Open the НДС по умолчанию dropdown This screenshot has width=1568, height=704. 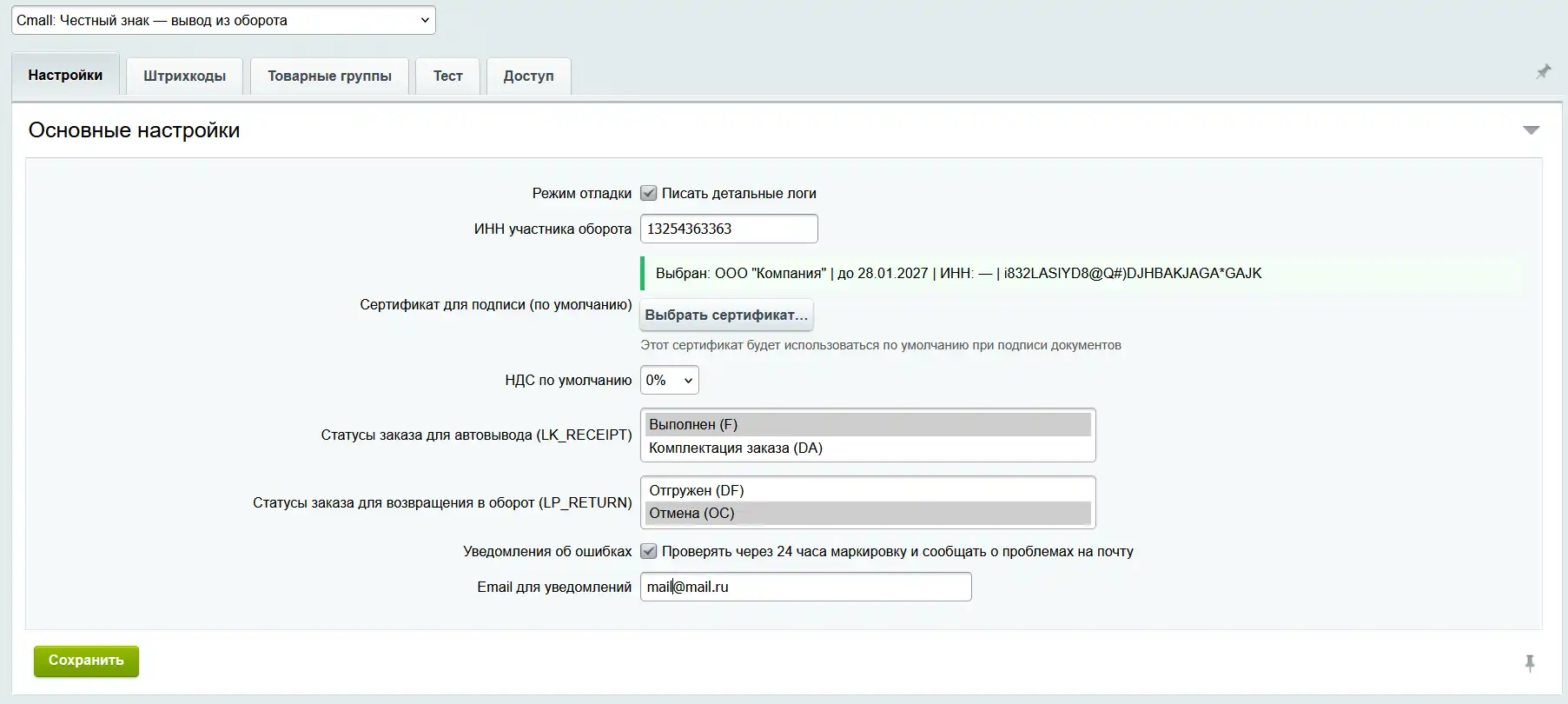click(669, 380)
